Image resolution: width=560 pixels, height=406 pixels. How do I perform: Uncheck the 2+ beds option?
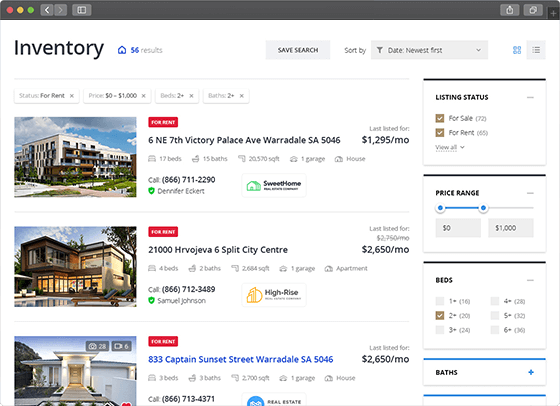pyautogui.click(x=440, y=316)
